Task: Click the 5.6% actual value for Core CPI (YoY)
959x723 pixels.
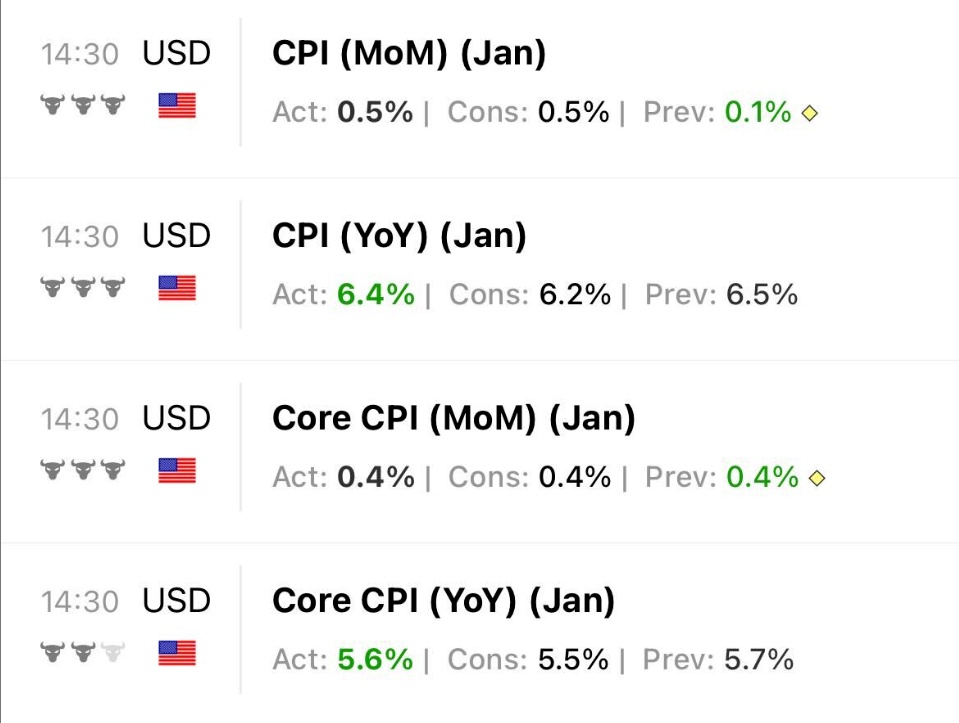Action: point(375,660)
